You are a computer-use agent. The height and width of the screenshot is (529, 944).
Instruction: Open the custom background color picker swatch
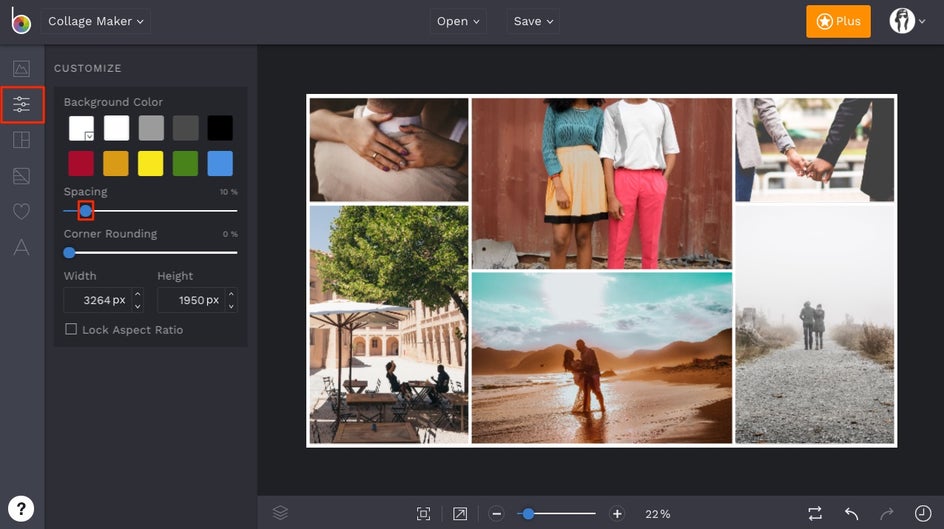(81, 128)
